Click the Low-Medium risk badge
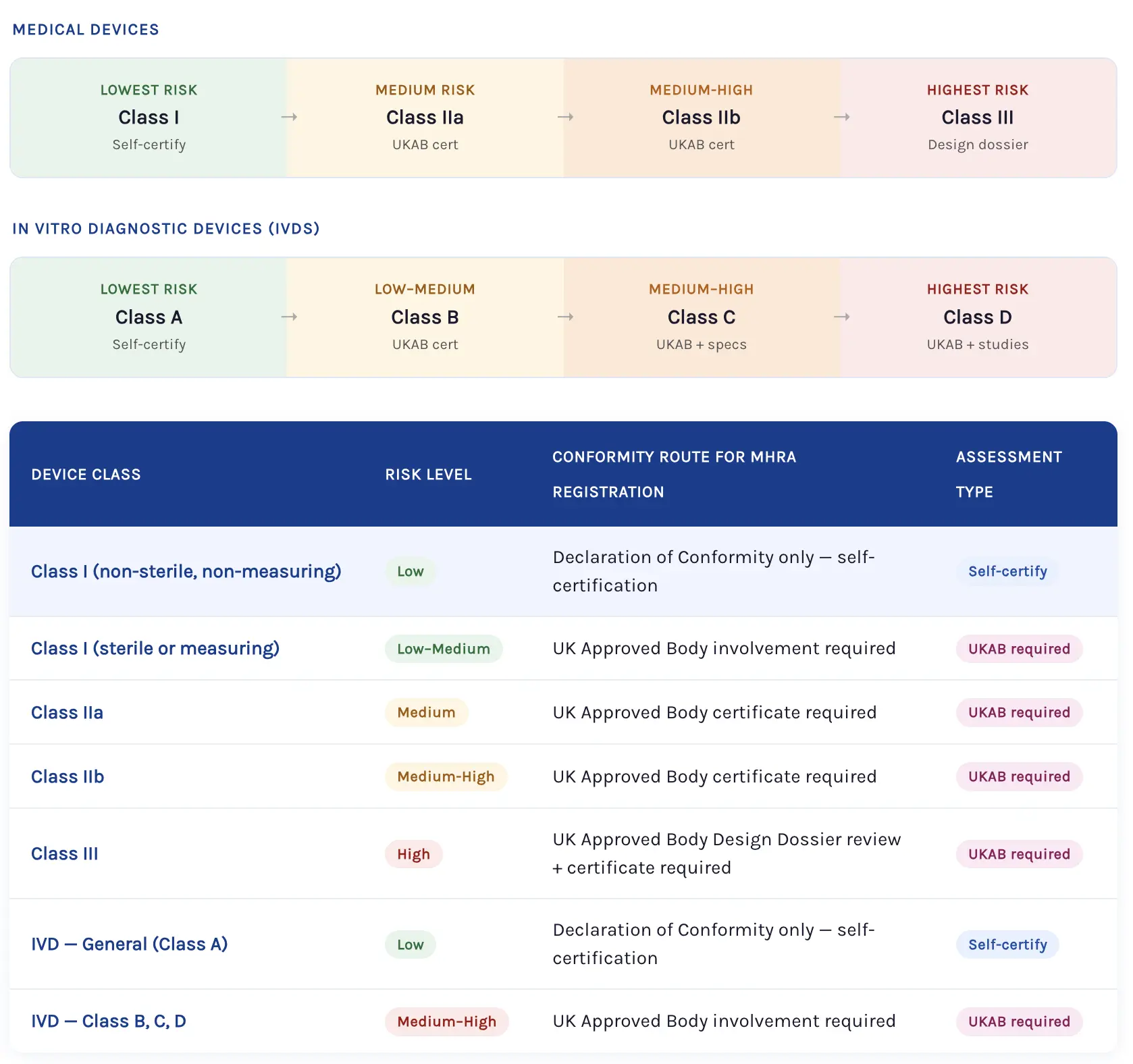This screenshot has width=1133, height=1064. tap(444, 649)
